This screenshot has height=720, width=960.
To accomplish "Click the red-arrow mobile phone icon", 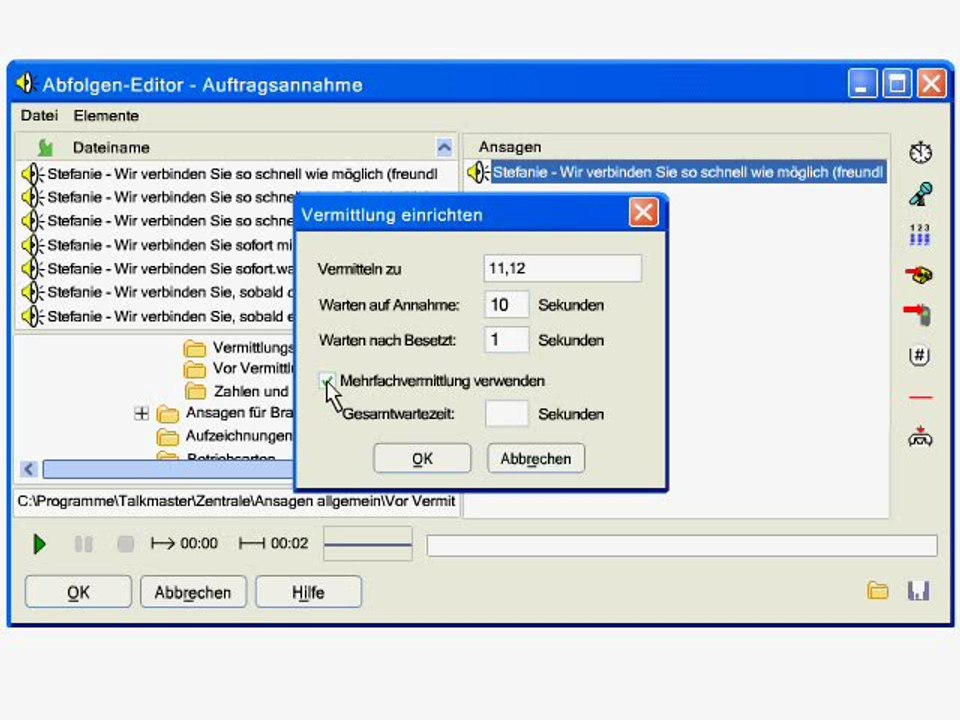I will [x=918, y=314].
